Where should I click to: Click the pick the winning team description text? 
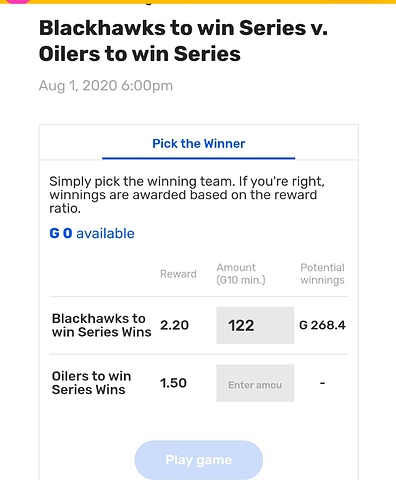tap(187, 195)
